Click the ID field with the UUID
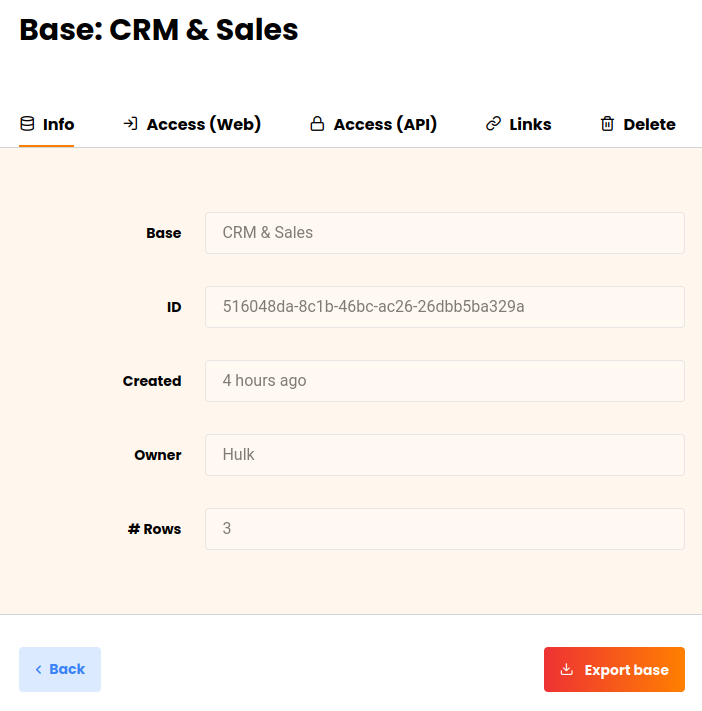The image size is (702, 711). click(x=444, y=307)
